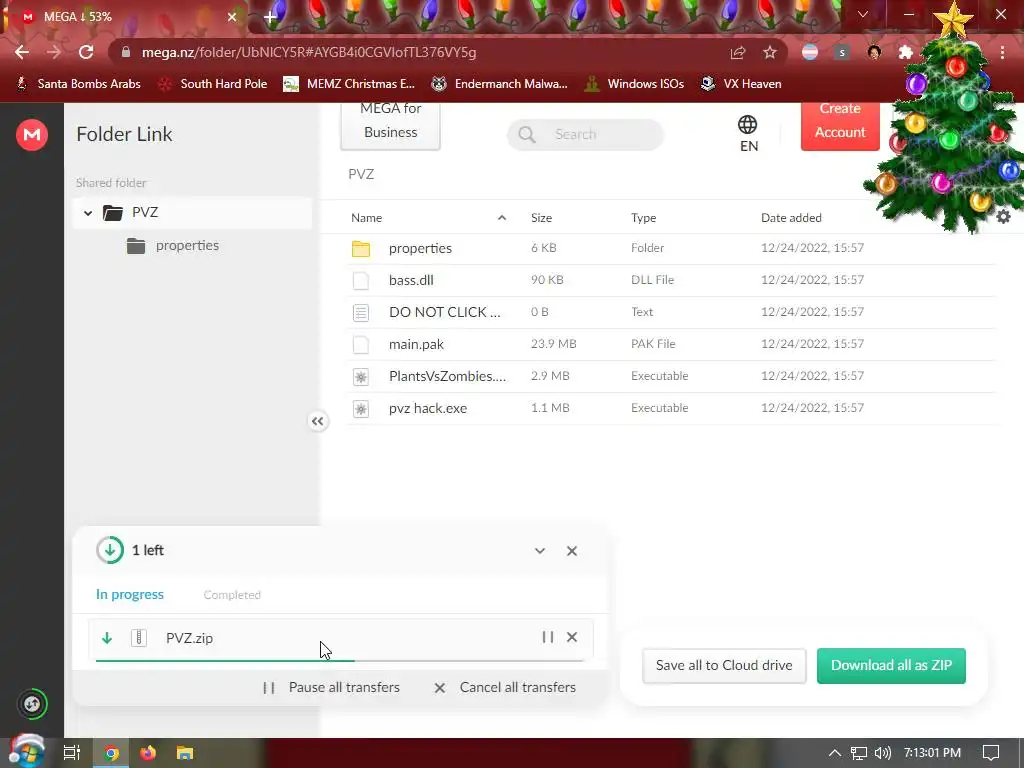Click the volume speaker tray icon
The height and width of the screenshot is (768, 1024).
click(x=882, y=753)
